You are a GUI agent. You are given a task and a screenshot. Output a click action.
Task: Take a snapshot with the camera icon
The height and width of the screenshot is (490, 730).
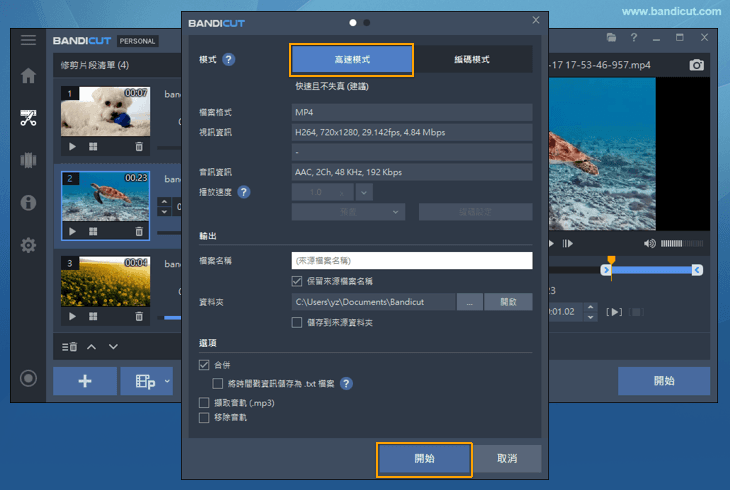click(696, 65)
